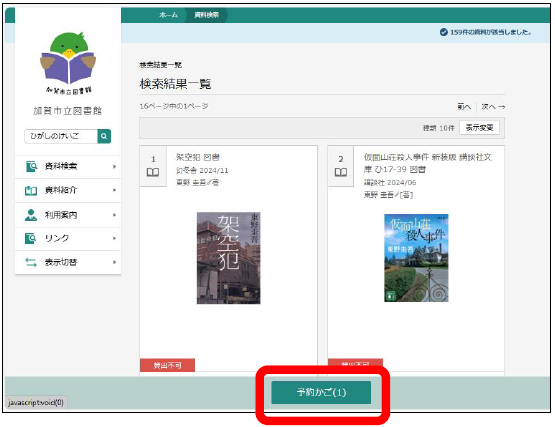Click the 前へ previous page link
555x427 pixels.
(464, 107)
